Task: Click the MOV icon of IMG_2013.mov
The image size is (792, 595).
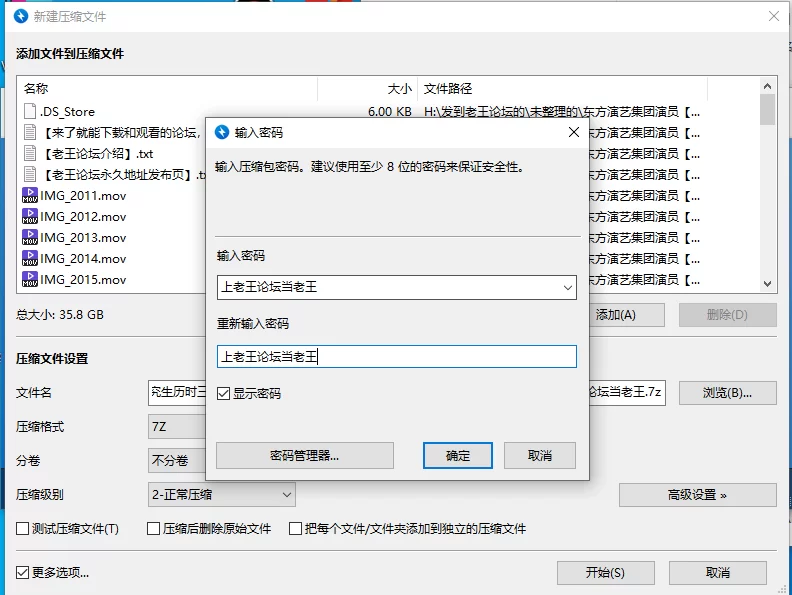Action: [30, 237]
